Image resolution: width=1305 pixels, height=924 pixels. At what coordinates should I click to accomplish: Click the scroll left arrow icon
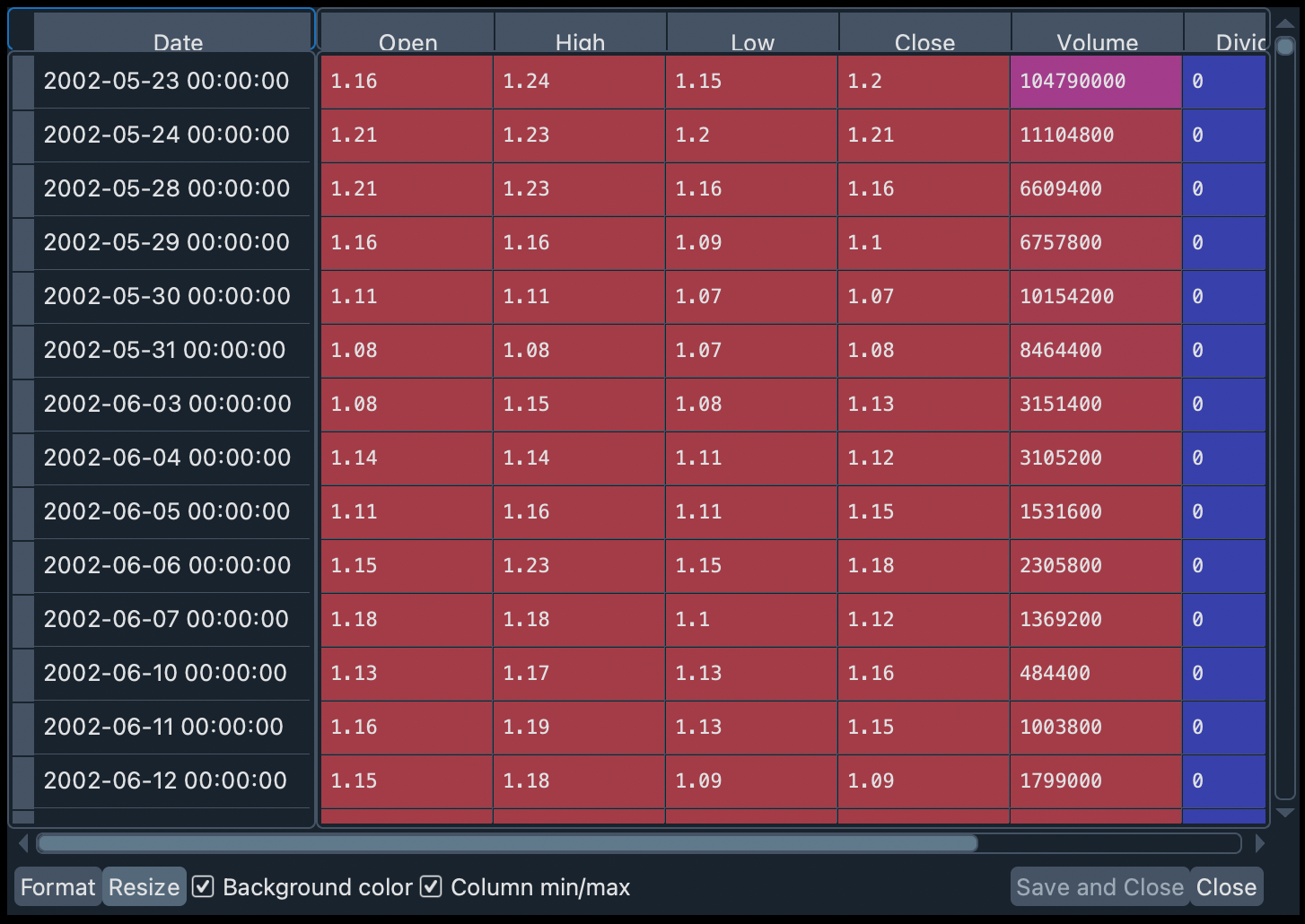click(x=23, y=843)
